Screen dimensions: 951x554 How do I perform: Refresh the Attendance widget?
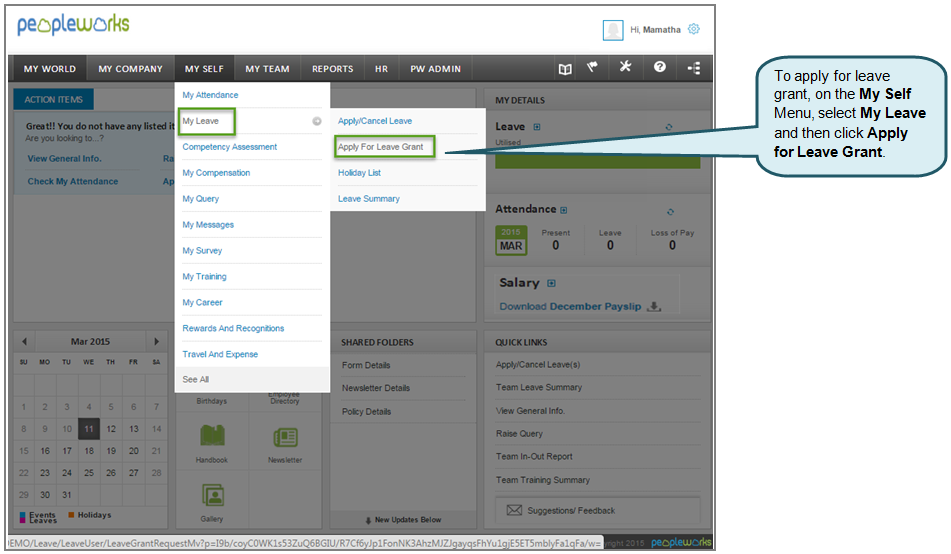(670, 212)
